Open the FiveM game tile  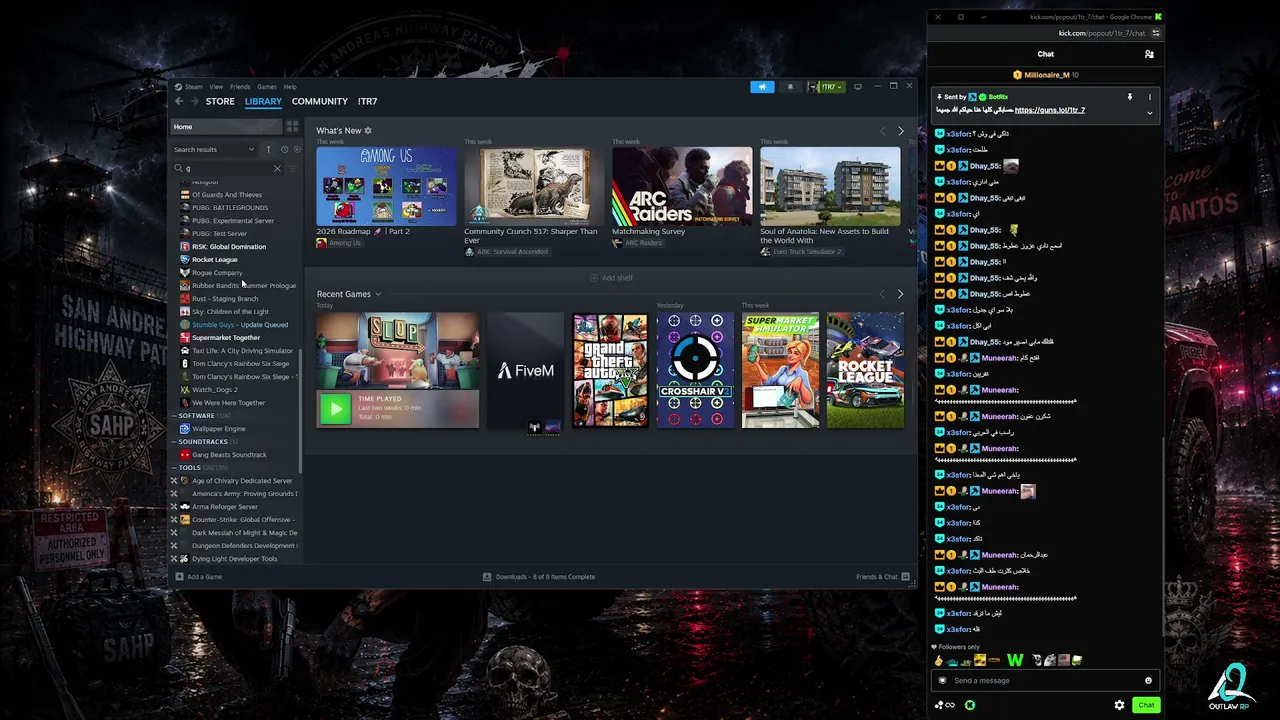point(526,371)
